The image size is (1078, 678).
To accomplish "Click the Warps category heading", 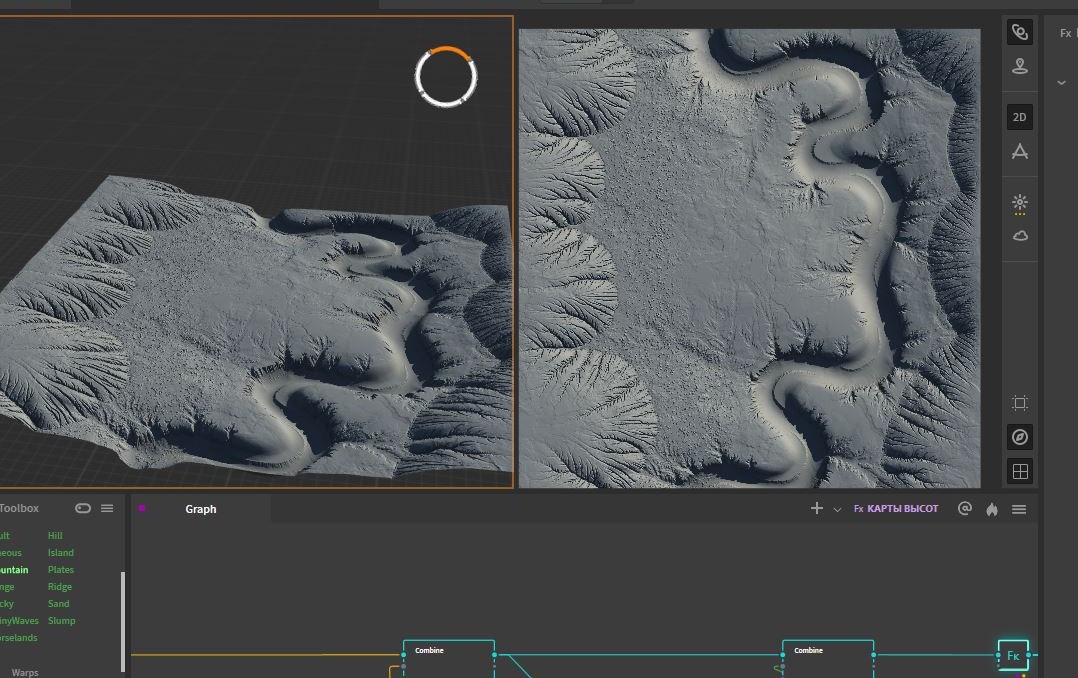I will [x=25, y=672].
